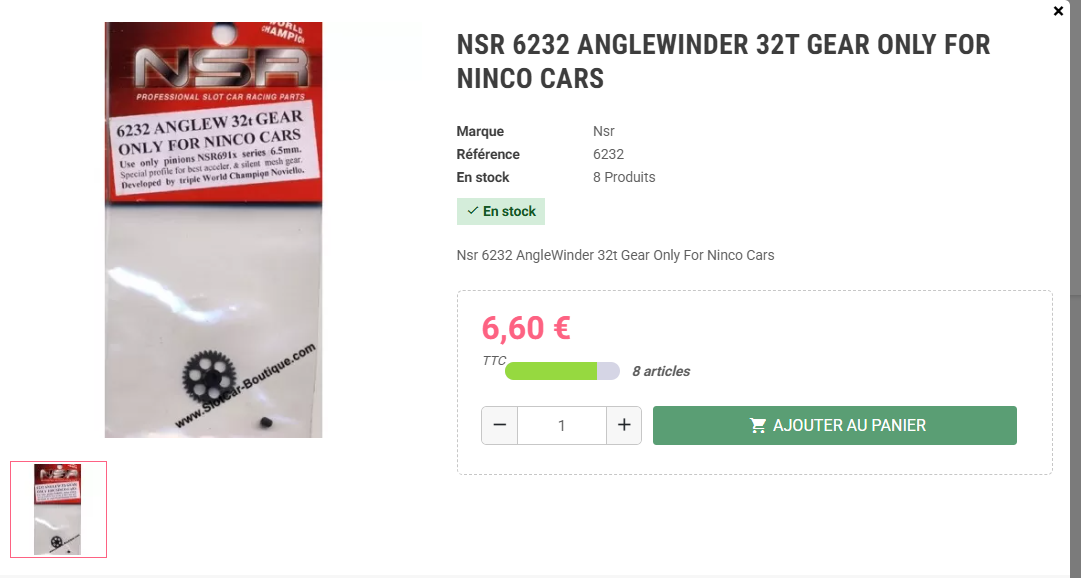Click the black gear in the product photo
Image resolution: width=1081 pixels, height=578 pixels.
pyautogui.click(x=209, y=377)
